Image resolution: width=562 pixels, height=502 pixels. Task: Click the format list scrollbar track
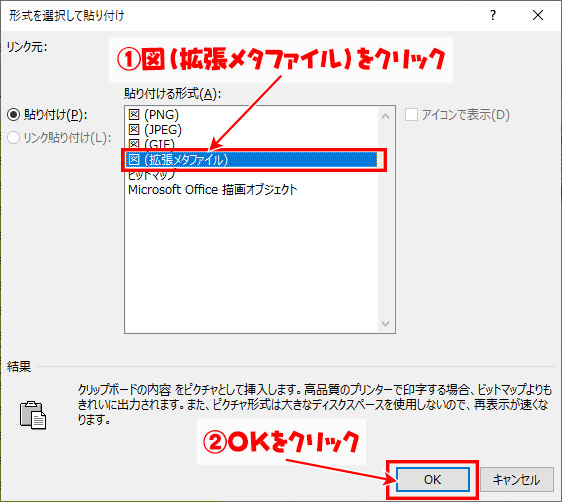(x=386, y=220)
